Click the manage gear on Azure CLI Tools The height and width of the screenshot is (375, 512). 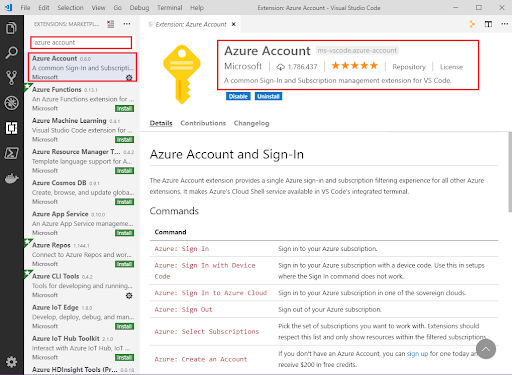click(129, 295)
